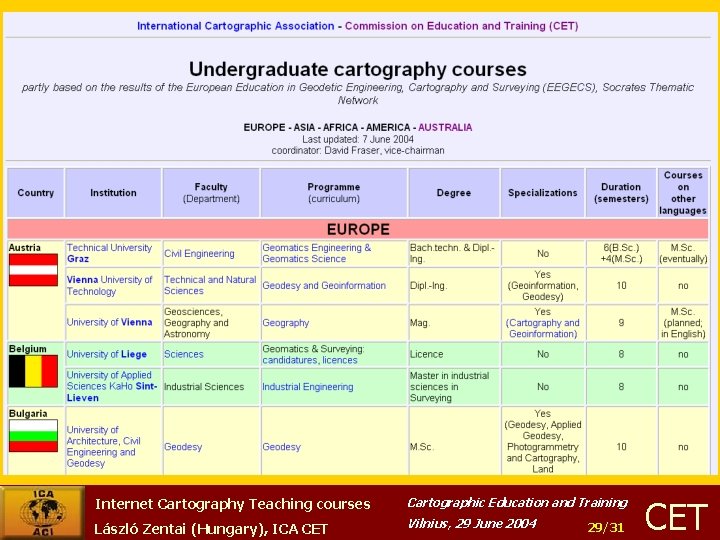The width and height of the screenshot is (720, 540).
Task: Click the EUROPE section banner
Action: (358, 229)
